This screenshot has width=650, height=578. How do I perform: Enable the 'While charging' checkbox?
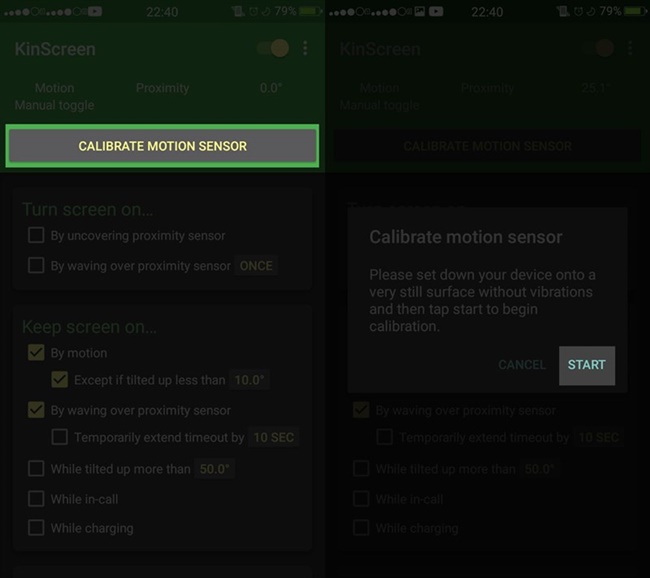pos(36,528)
